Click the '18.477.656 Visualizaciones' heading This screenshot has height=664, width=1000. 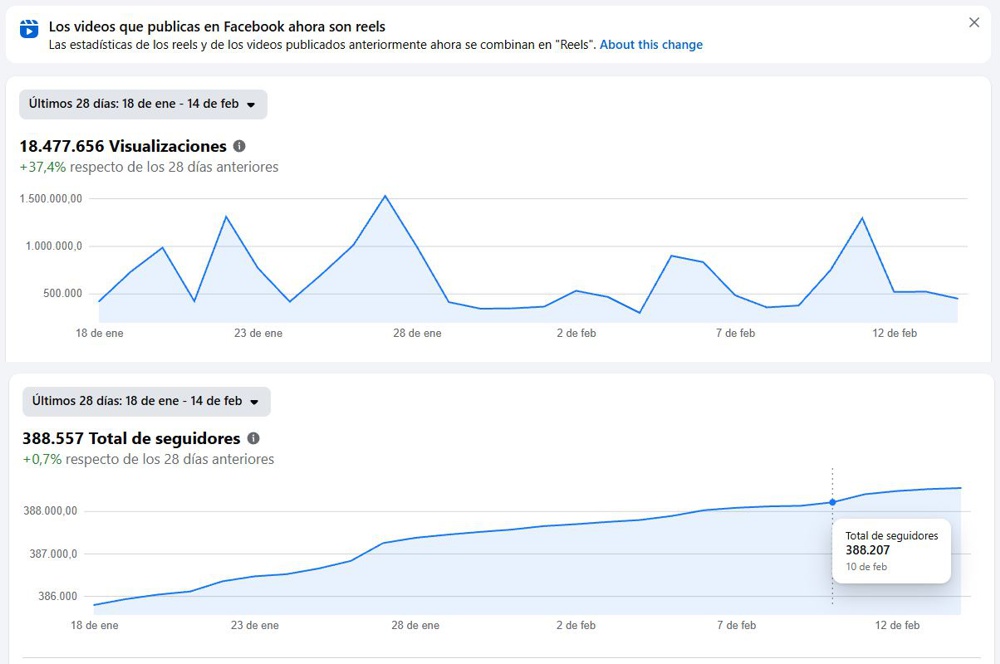coord(123,146)
